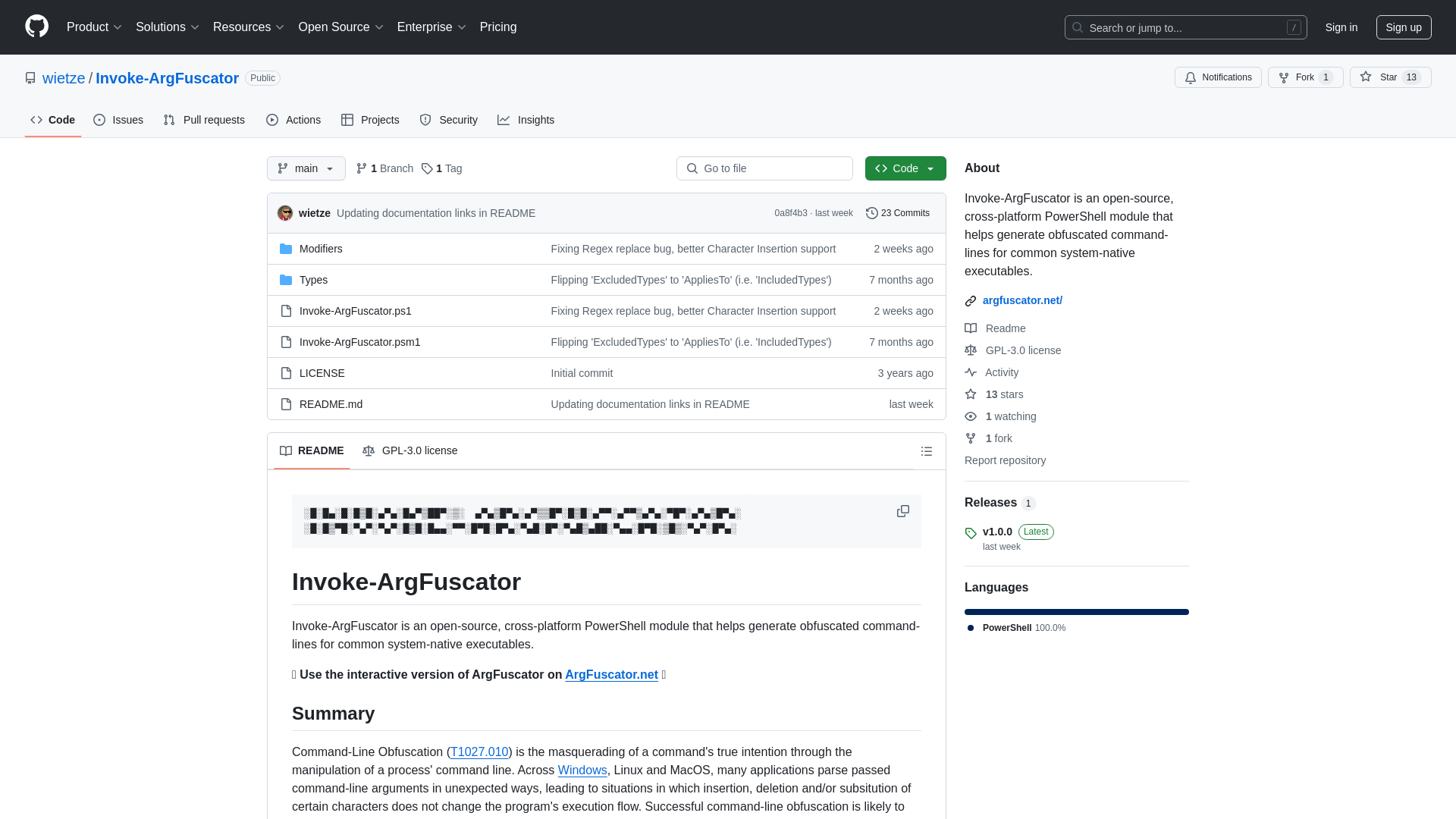The height and width of the screenshot is (819, 1456).
Task: Open the main branch selector dropdown
Action: tap(306, 168)
